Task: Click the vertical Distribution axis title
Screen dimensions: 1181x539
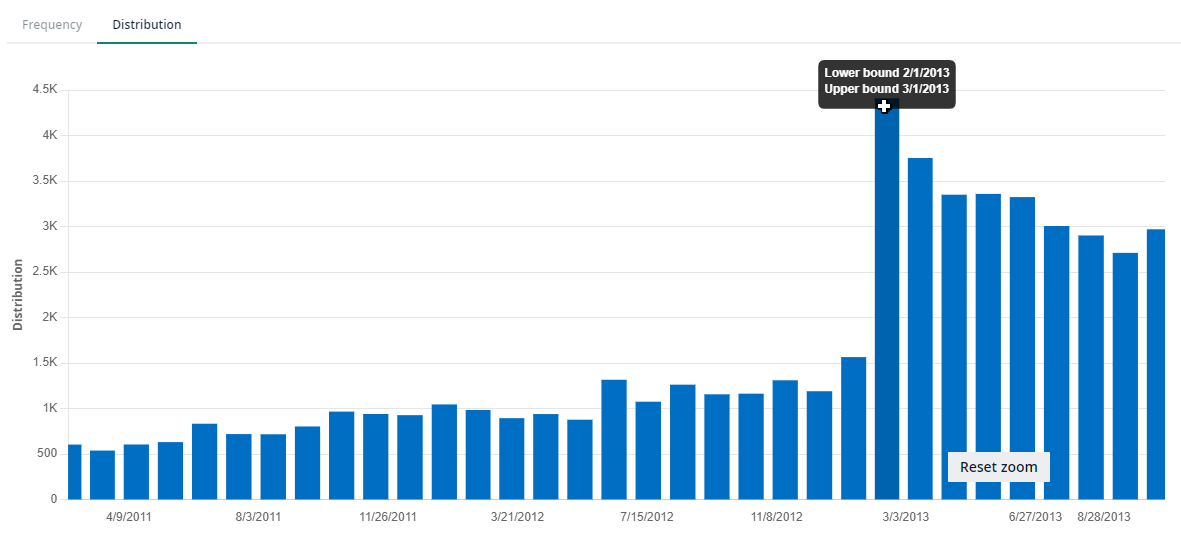Action: tap(18, 295)
